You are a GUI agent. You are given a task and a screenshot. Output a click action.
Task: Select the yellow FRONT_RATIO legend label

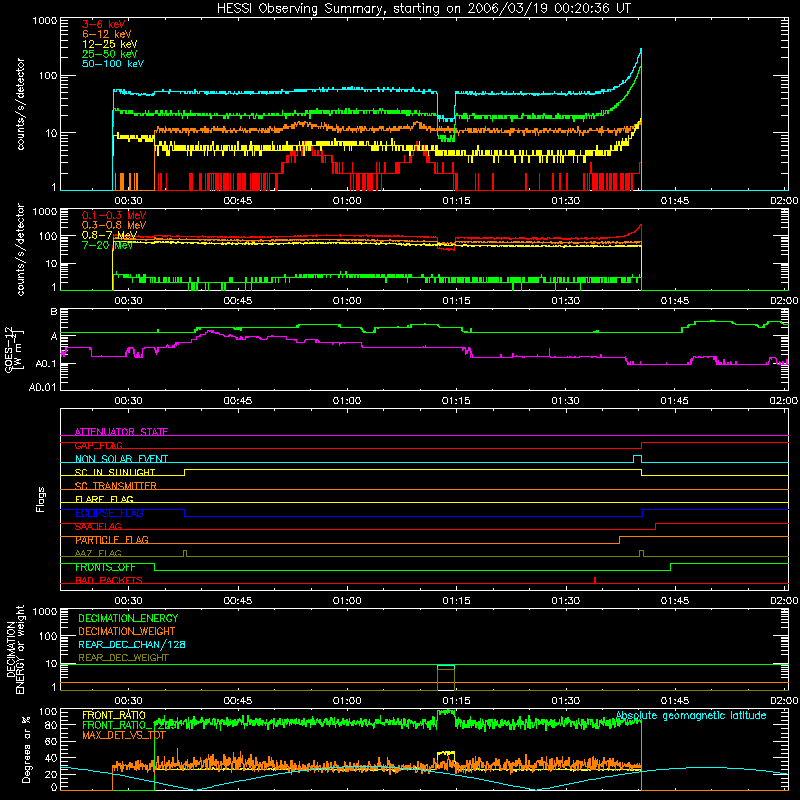[114, 715]
